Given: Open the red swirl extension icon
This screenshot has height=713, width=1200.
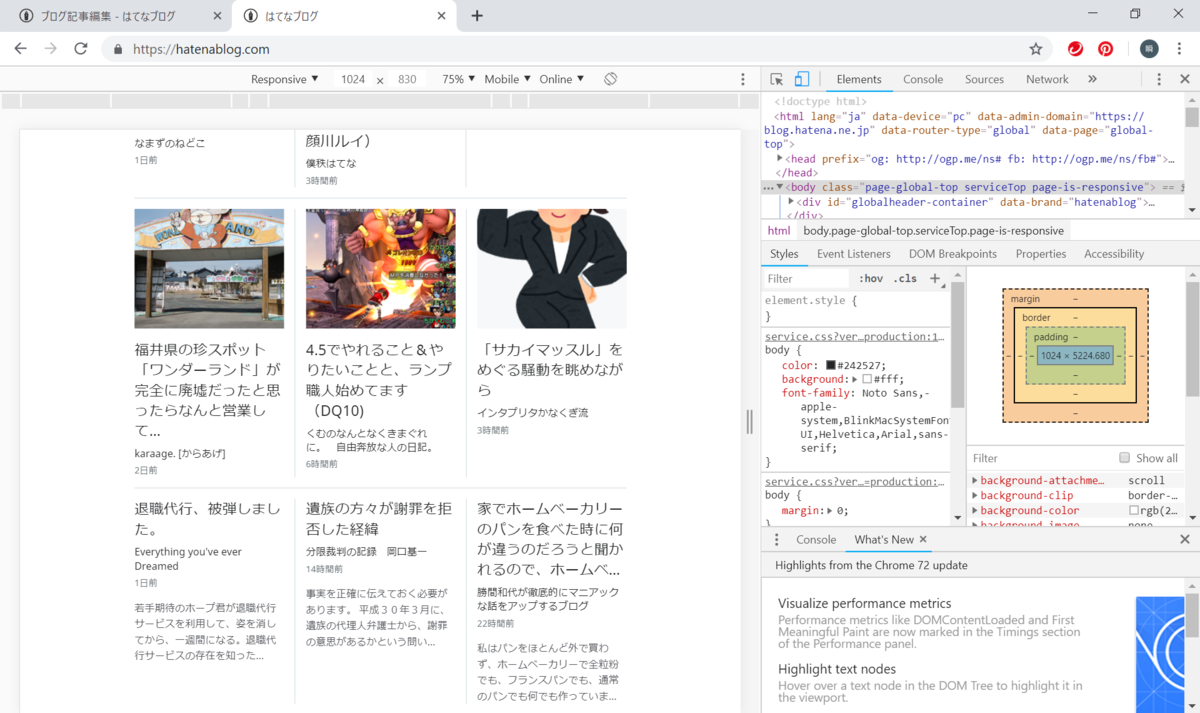Looking at the screenshot, I should pyautogui.click(x=1075, y=49).
